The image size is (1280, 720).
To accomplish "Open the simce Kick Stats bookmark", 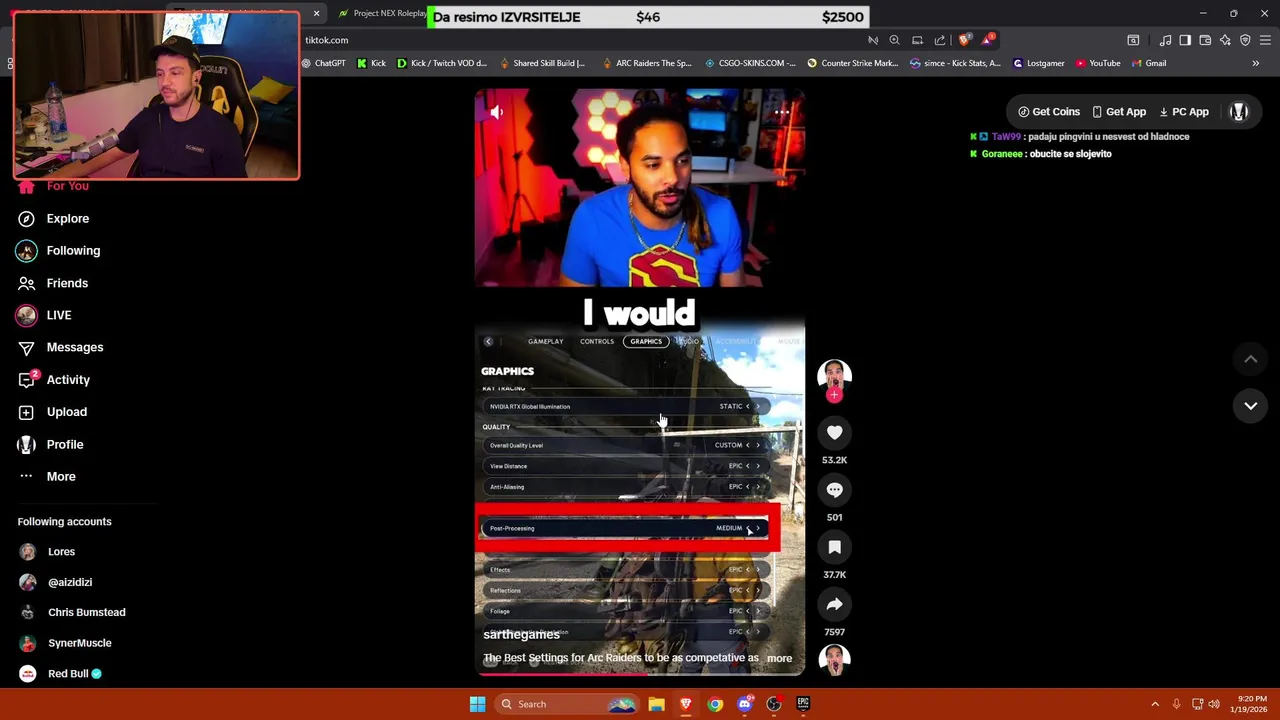I will (x=955, y=63).
